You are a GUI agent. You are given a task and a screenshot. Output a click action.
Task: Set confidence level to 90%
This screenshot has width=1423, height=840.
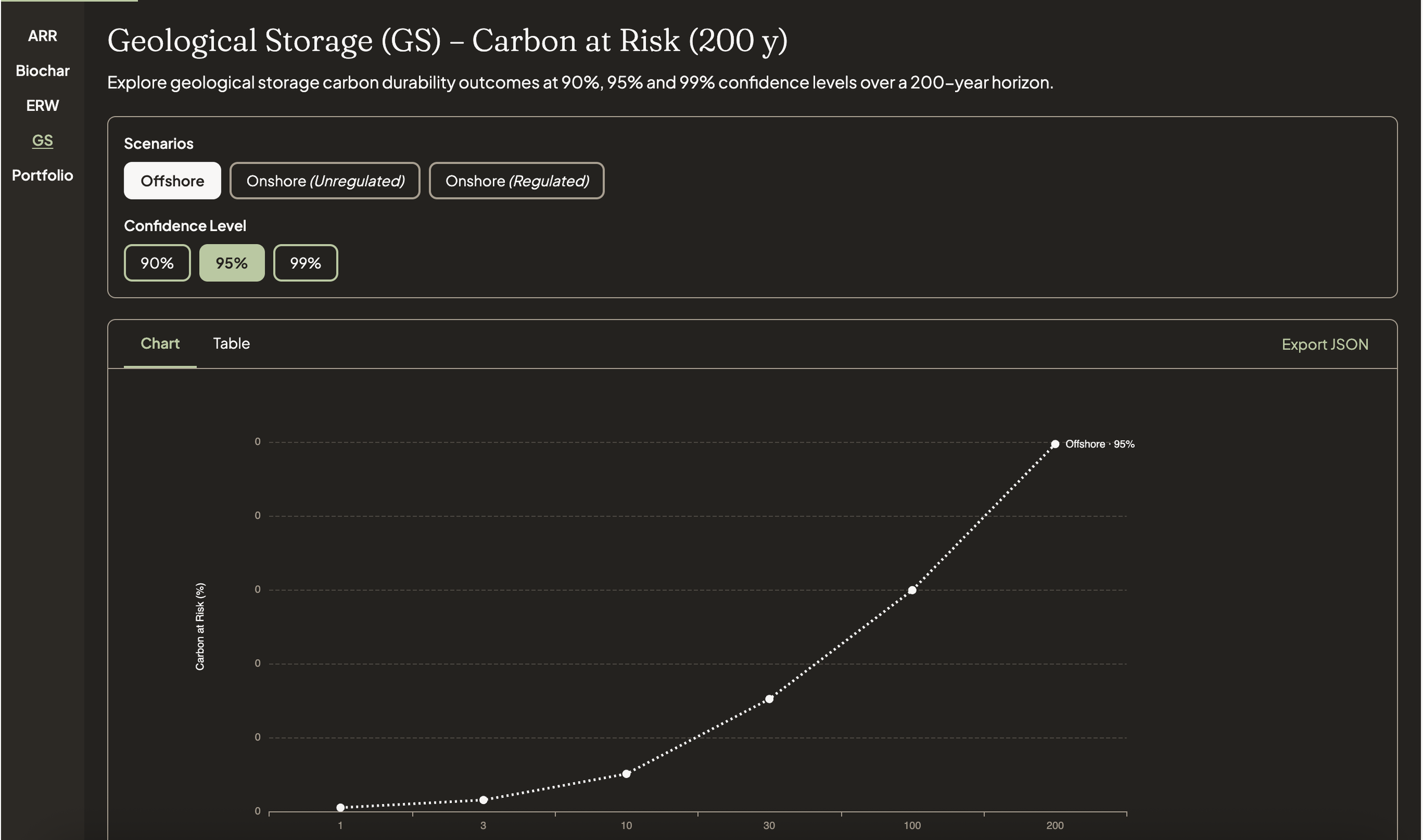157,262
